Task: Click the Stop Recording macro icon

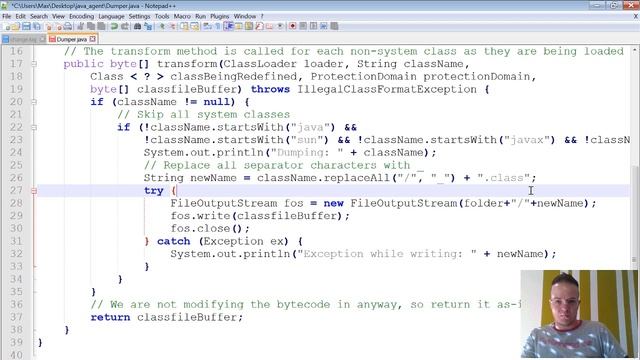Action: pyautogui.click(x=303, y=26)
